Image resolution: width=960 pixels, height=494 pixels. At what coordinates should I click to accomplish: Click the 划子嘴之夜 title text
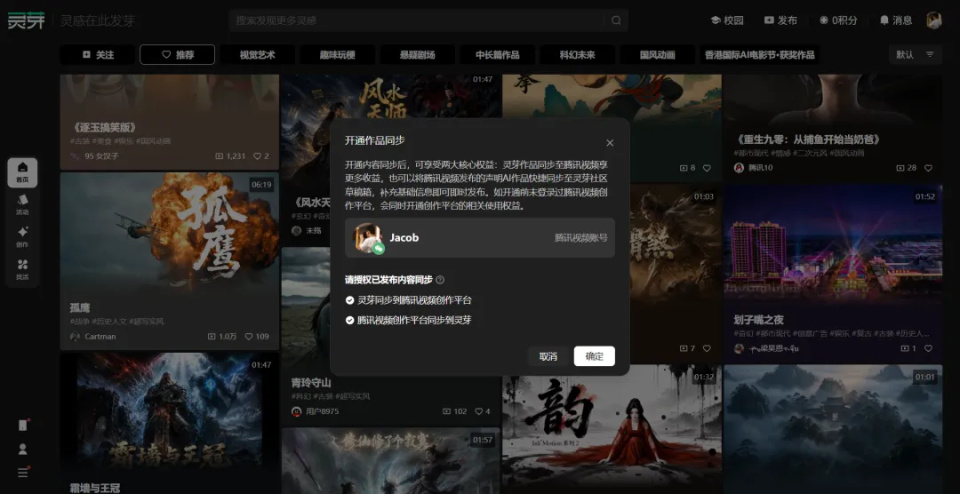tap(759, 320)
